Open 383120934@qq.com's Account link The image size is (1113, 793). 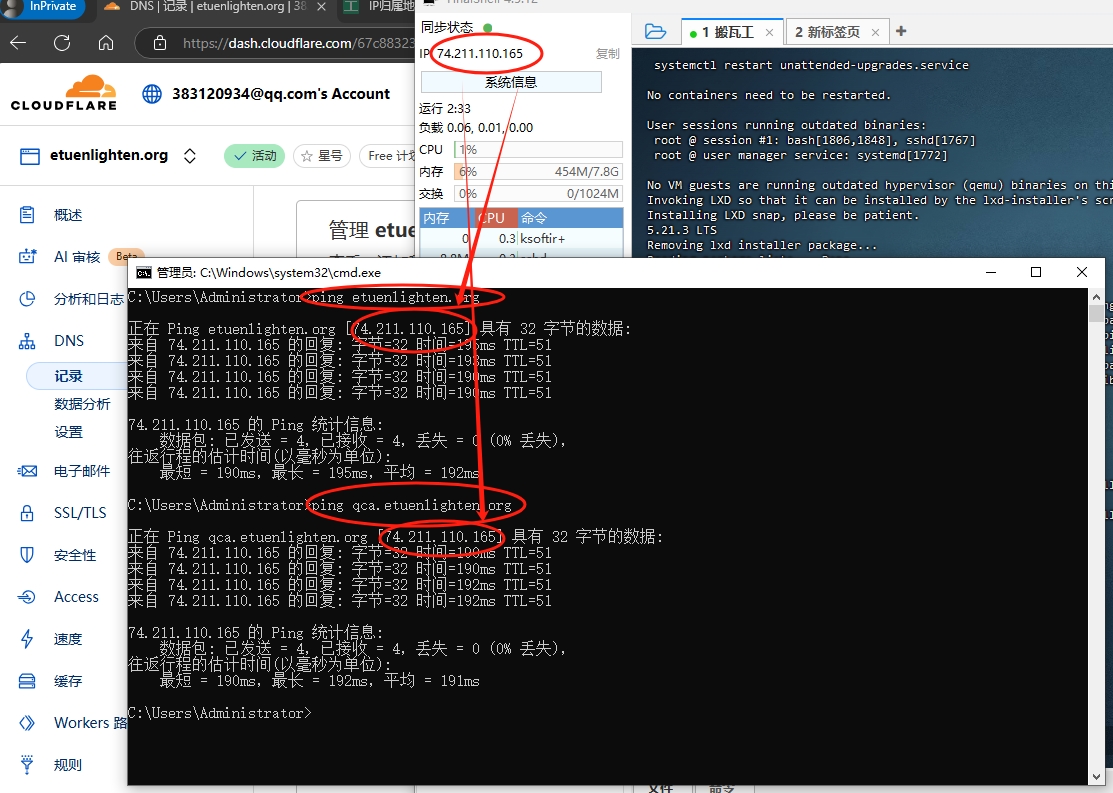coord(281,94)
